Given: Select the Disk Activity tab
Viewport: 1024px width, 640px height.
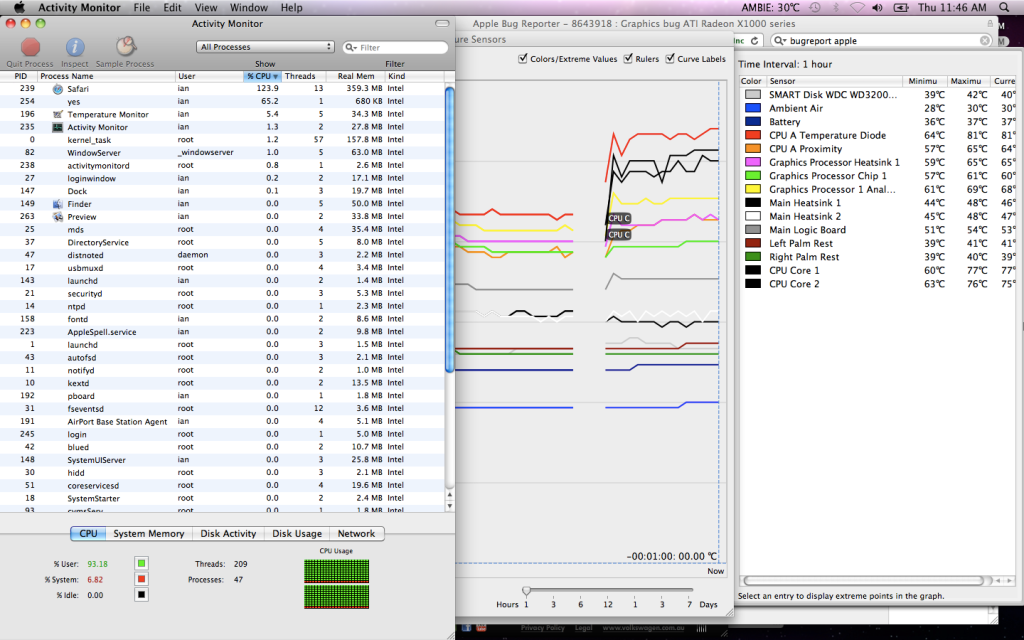Looking at the screenshot, I should click(228, 534).
